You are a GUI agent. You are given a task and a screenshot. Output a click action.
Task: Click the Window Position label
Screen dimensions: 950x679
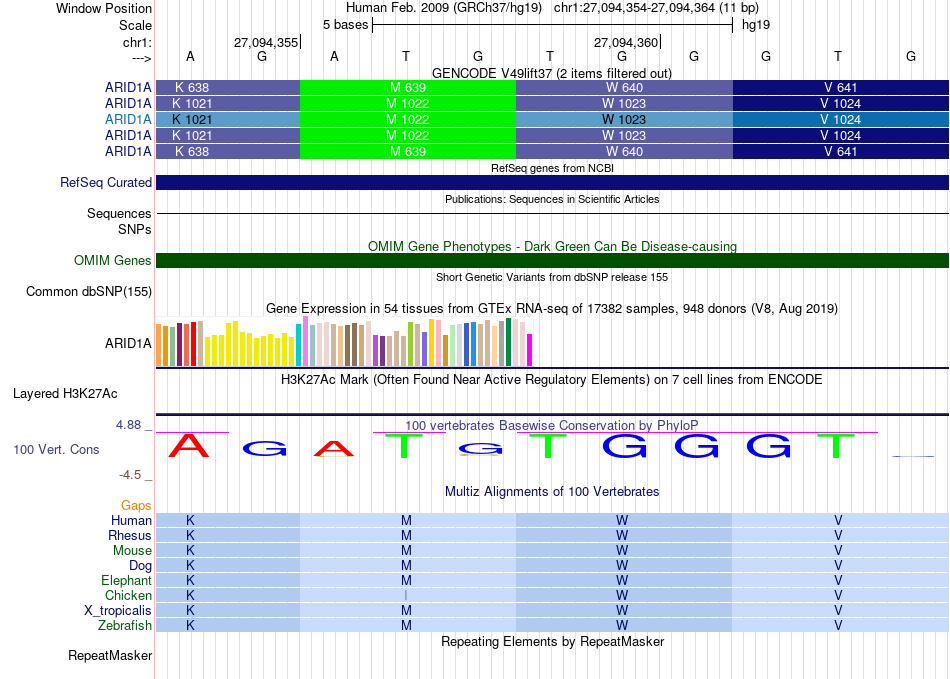[x=104, y=8]
